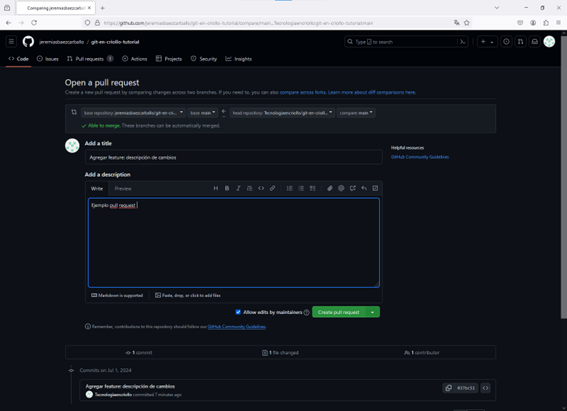This screenshot has width=567, height=411.
Task: Open the Insights repository tab
Action: 239,59
